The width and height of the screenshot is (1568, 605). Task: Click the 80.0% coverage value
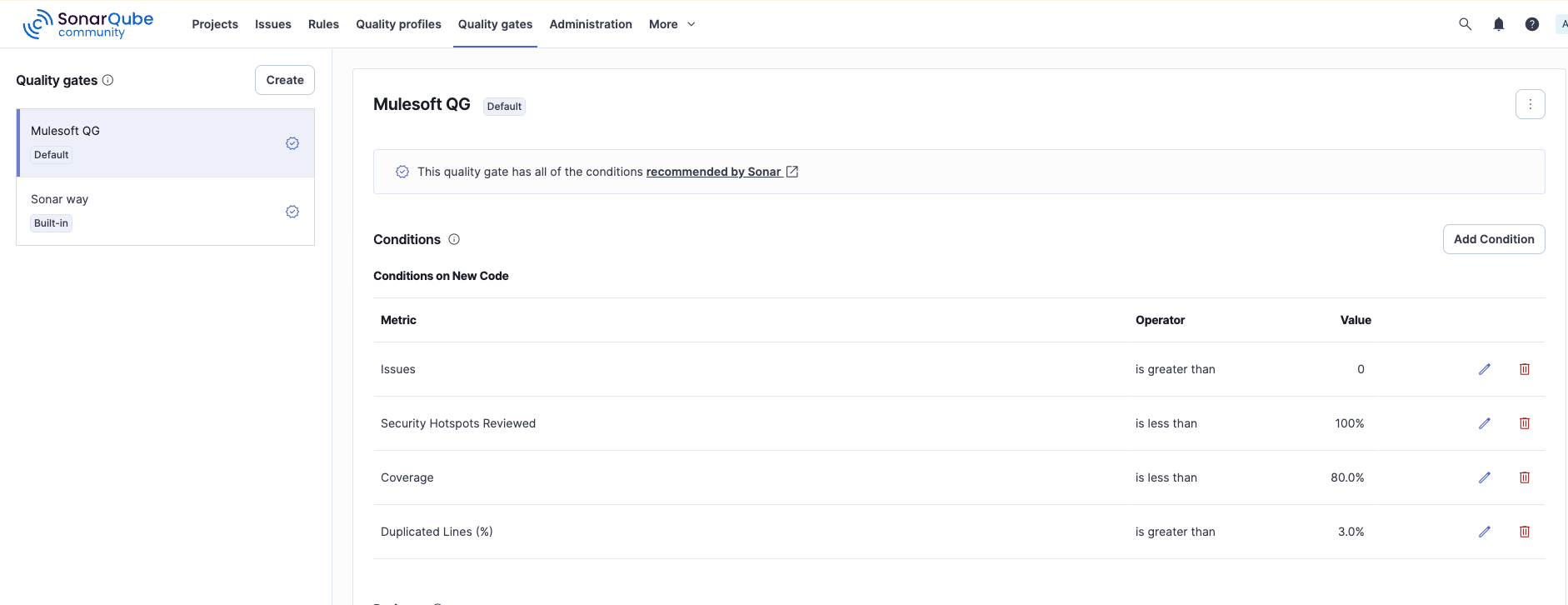tap(1347, 477)
